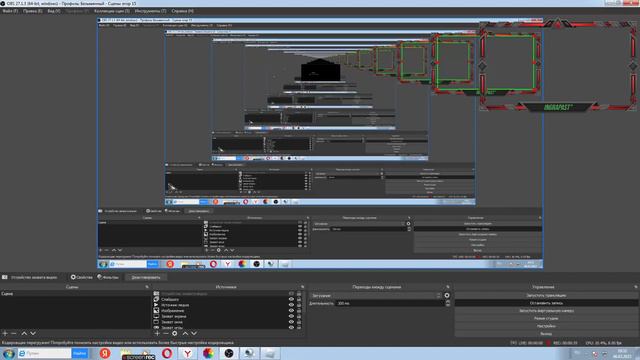
Task: Open the Справка menu
Action: click(x=182, y=11)
